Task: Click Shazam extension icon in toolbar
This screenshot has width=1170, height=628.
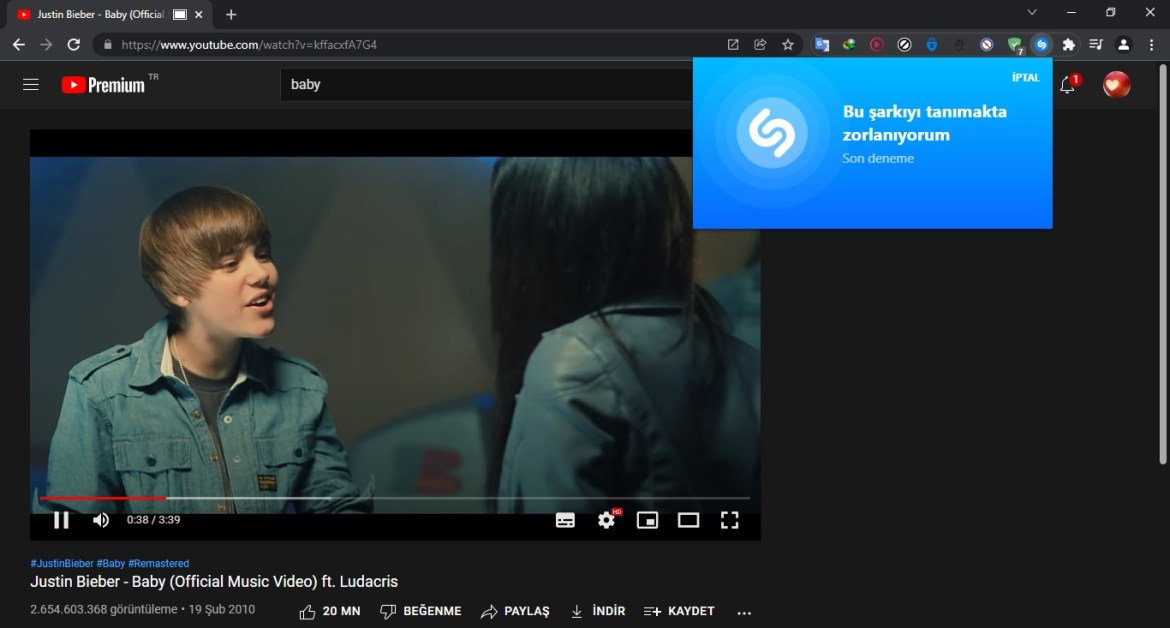Action: pyautogui.click(x=1041, y=45)
